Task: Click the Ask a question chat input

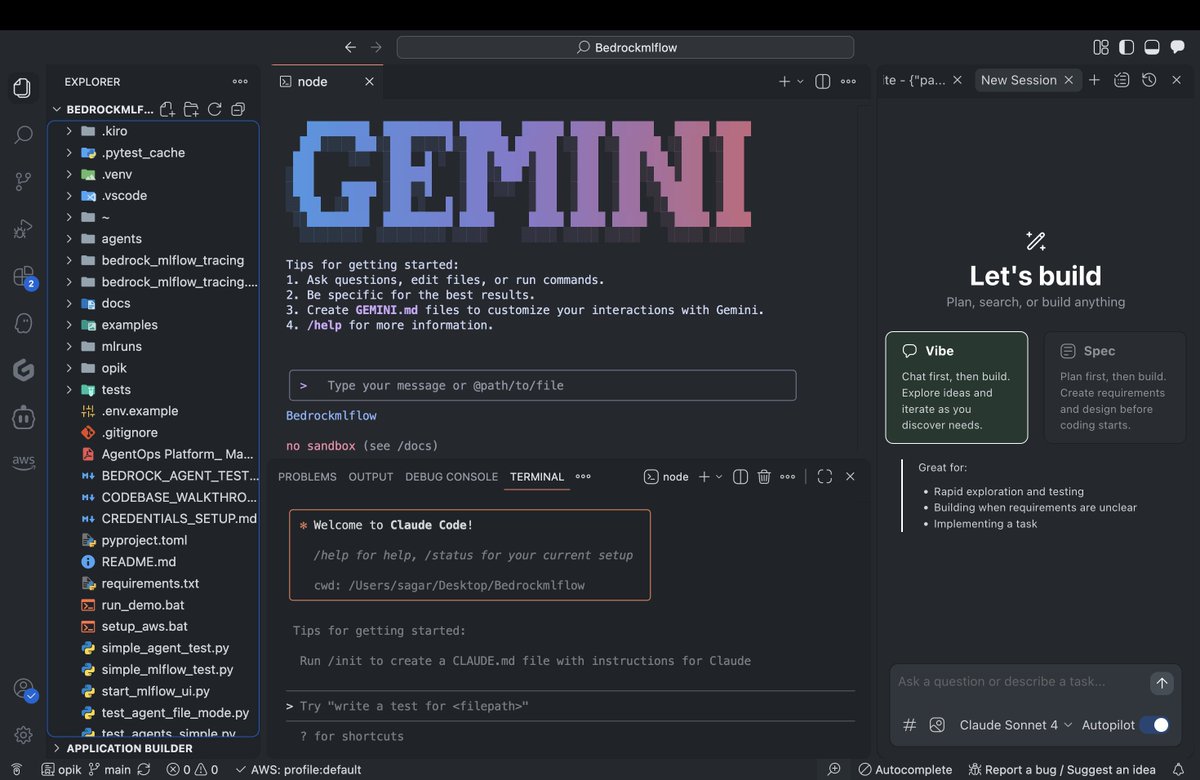Action: (1018, 682)
